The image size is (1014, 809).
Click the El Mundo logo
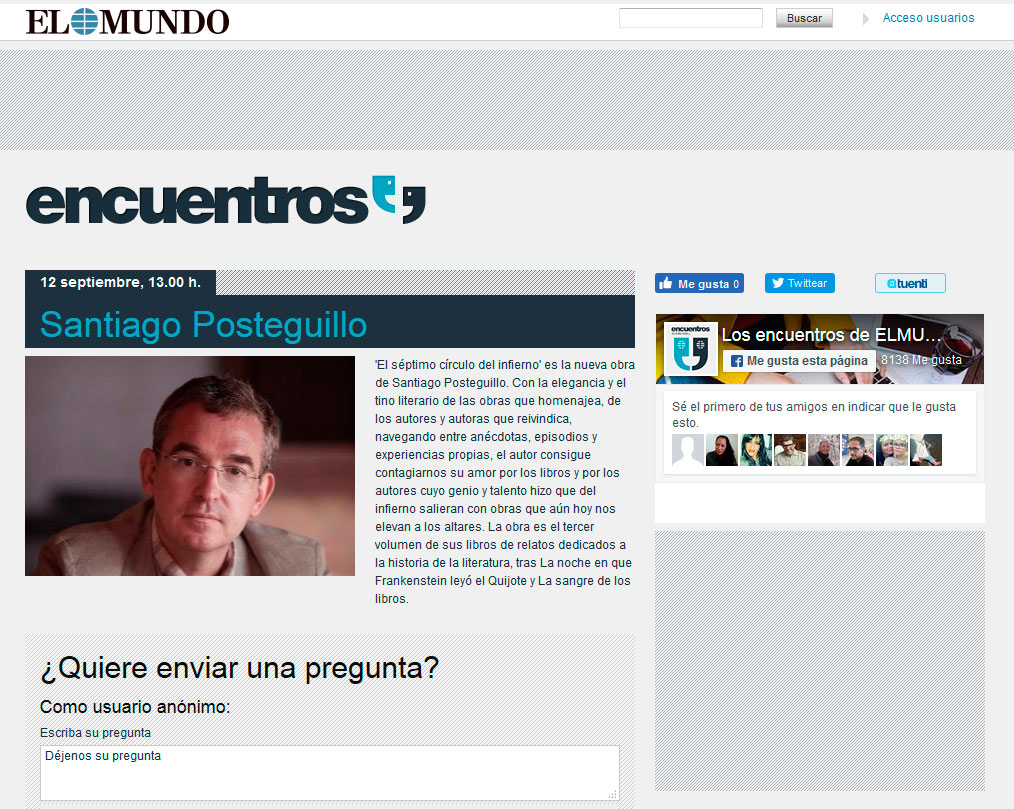(x=127, y=21)
